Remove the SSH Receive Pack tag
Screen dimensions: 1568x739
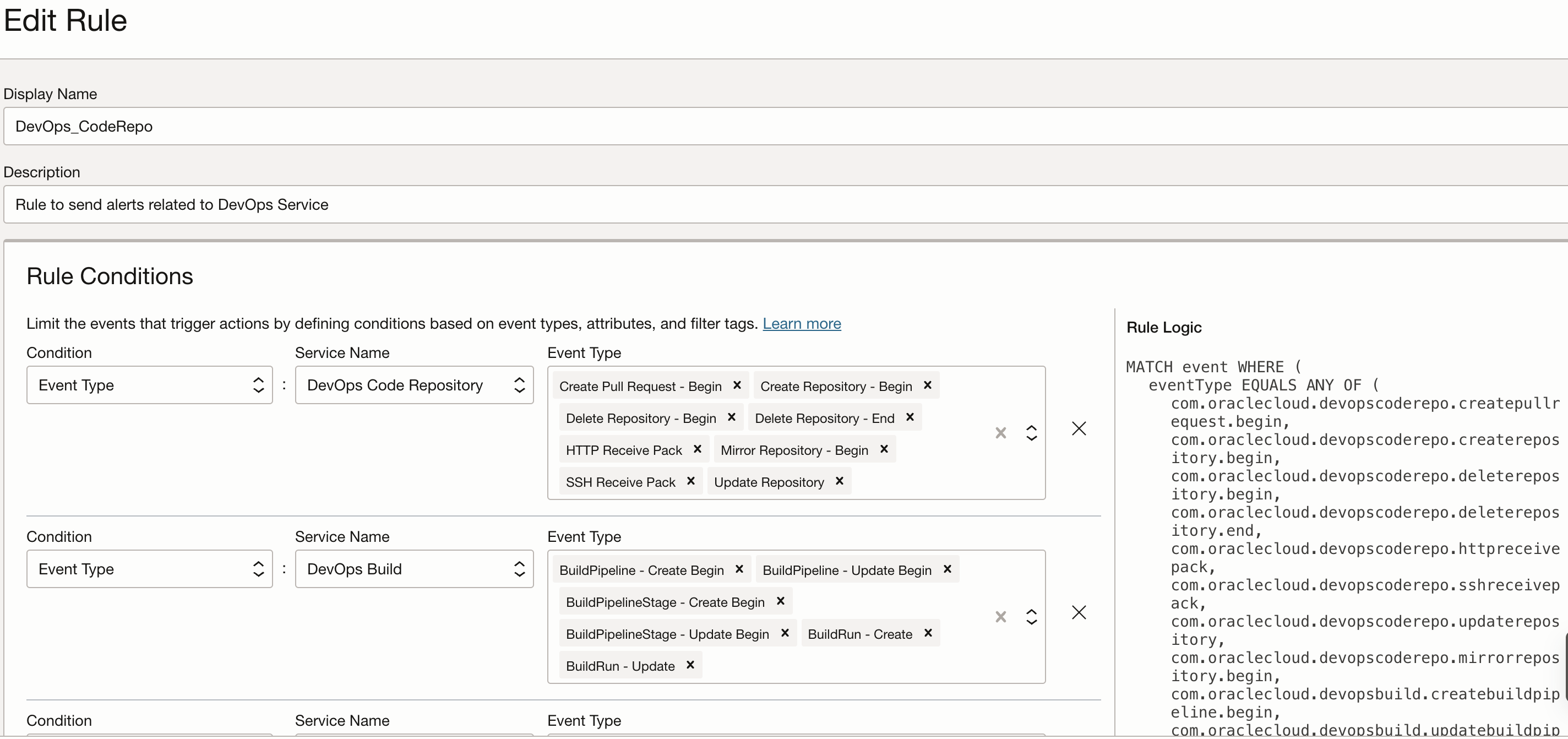(x=690, y=481)
